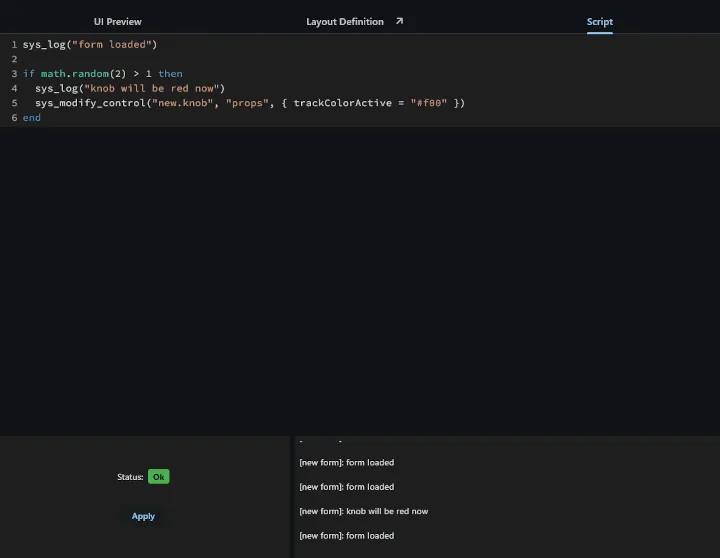Click the Status: label
720x558 pixels.
point(130,477)
